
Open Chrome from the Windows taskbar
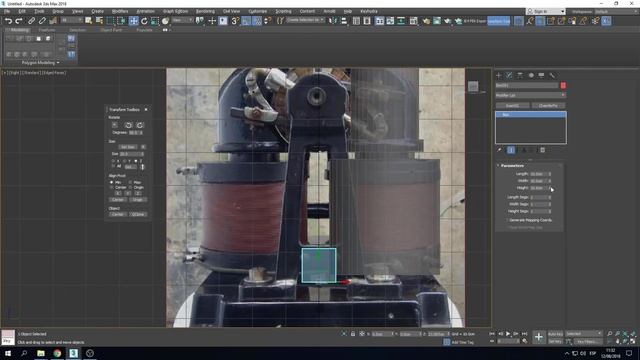point(57,353)
